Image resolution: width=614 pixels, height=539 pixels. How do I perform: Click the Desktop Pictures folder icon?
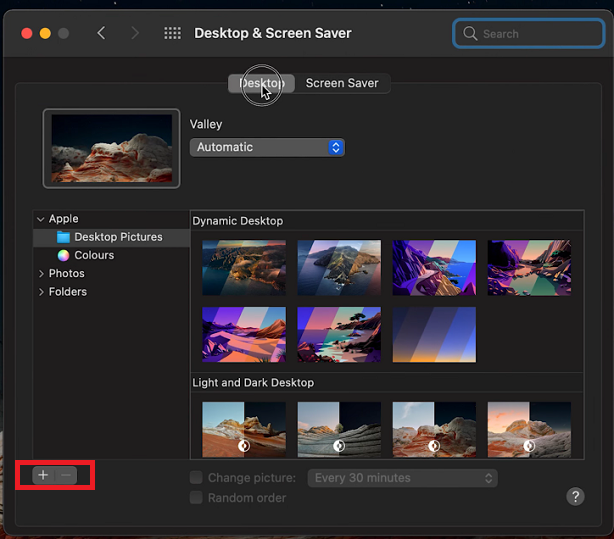pyautogui.click(x=63, y=237)
